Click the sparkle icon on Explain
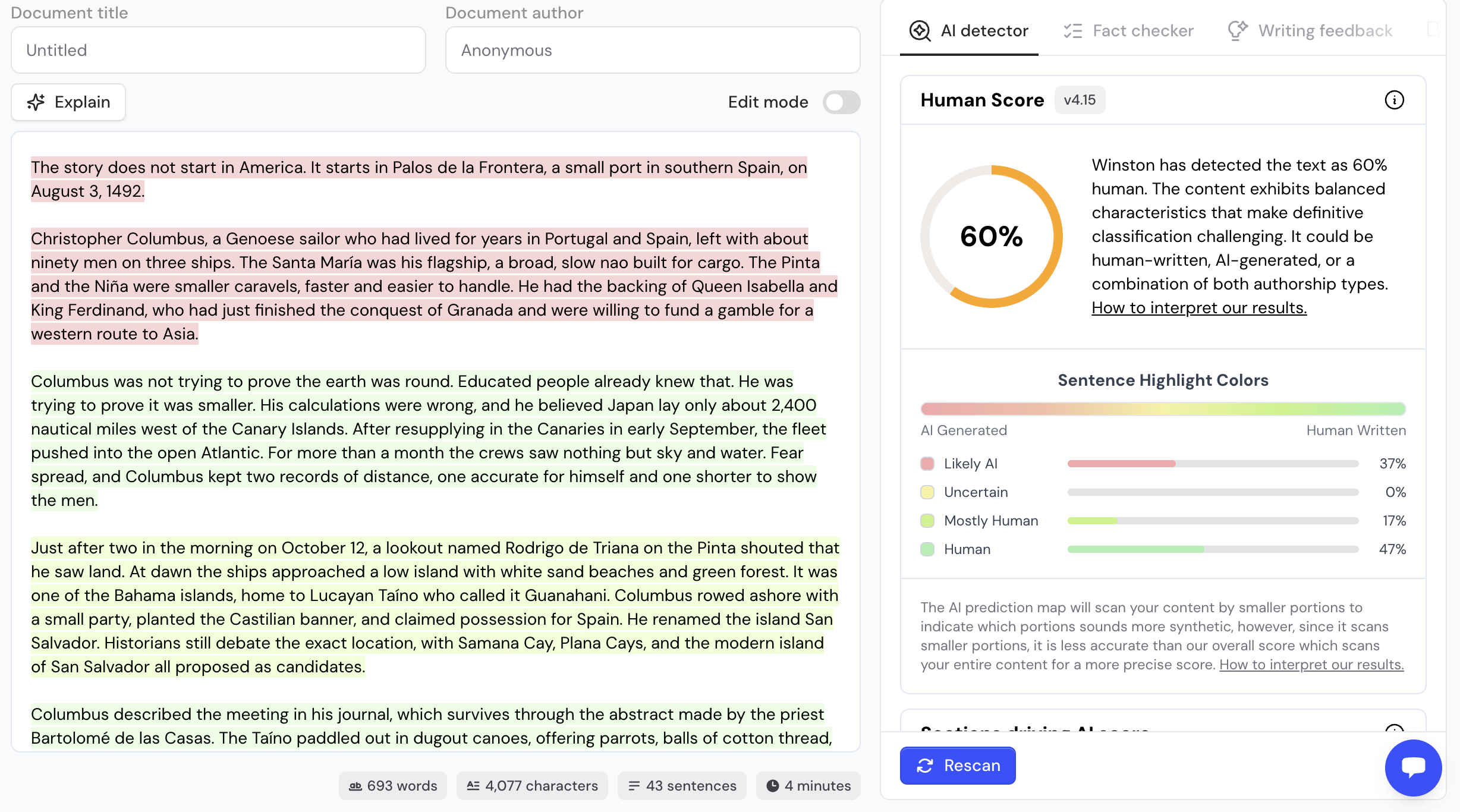The image size is (1460, 812). click(36, 102)
